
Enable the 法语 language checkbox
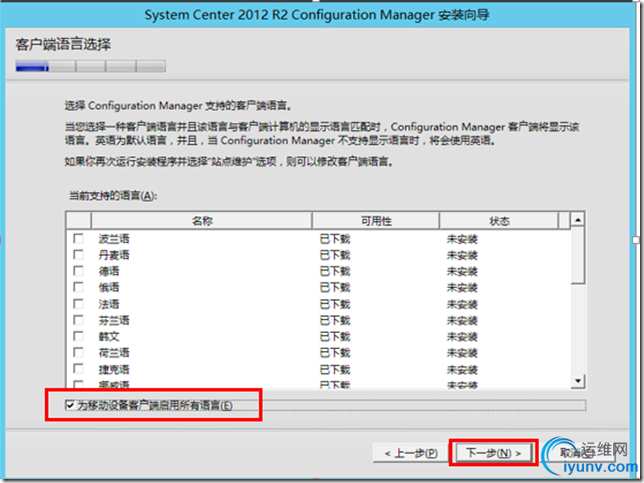[78, 304]
